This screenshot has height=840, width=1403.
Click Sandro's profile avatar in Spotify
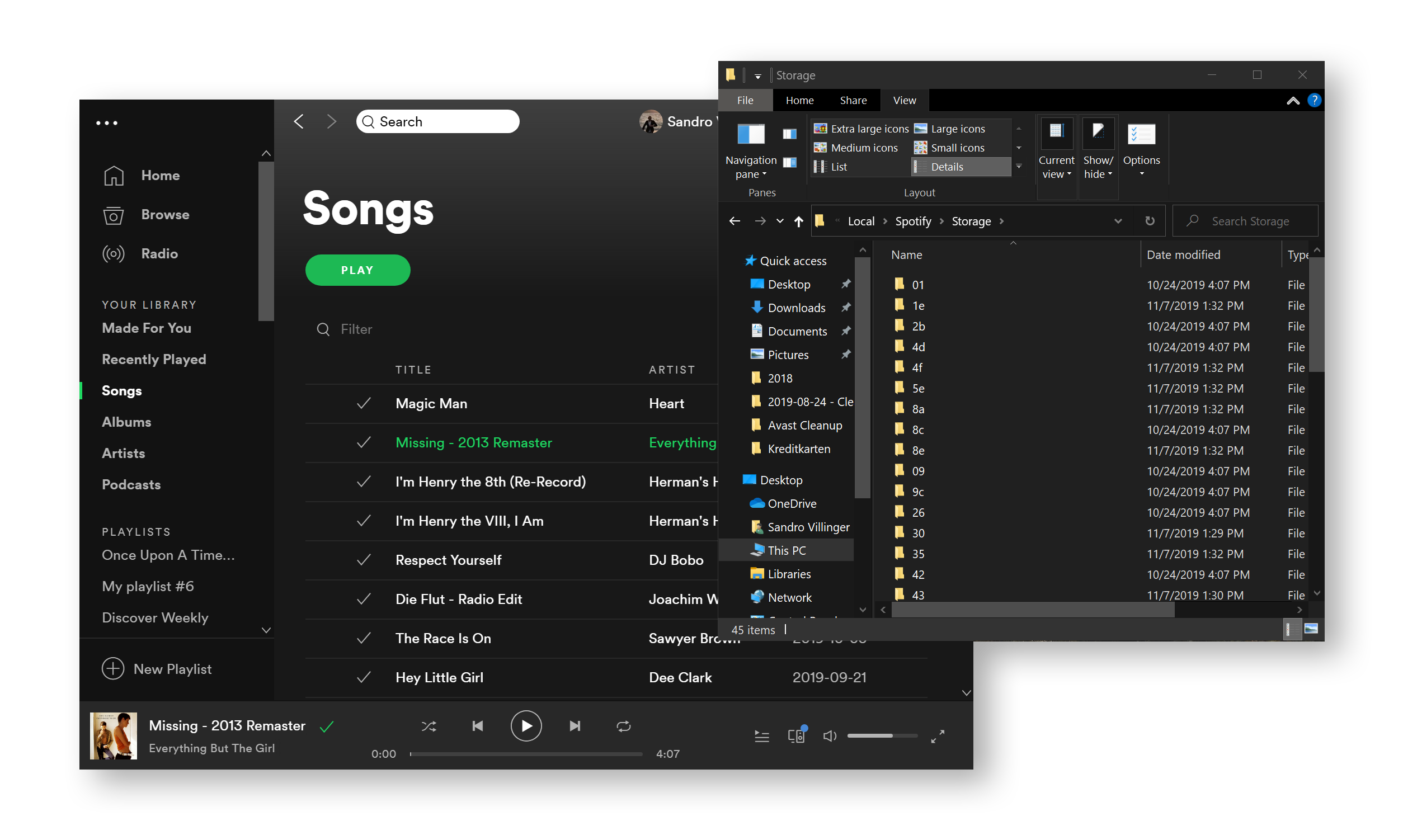(651, 122)
